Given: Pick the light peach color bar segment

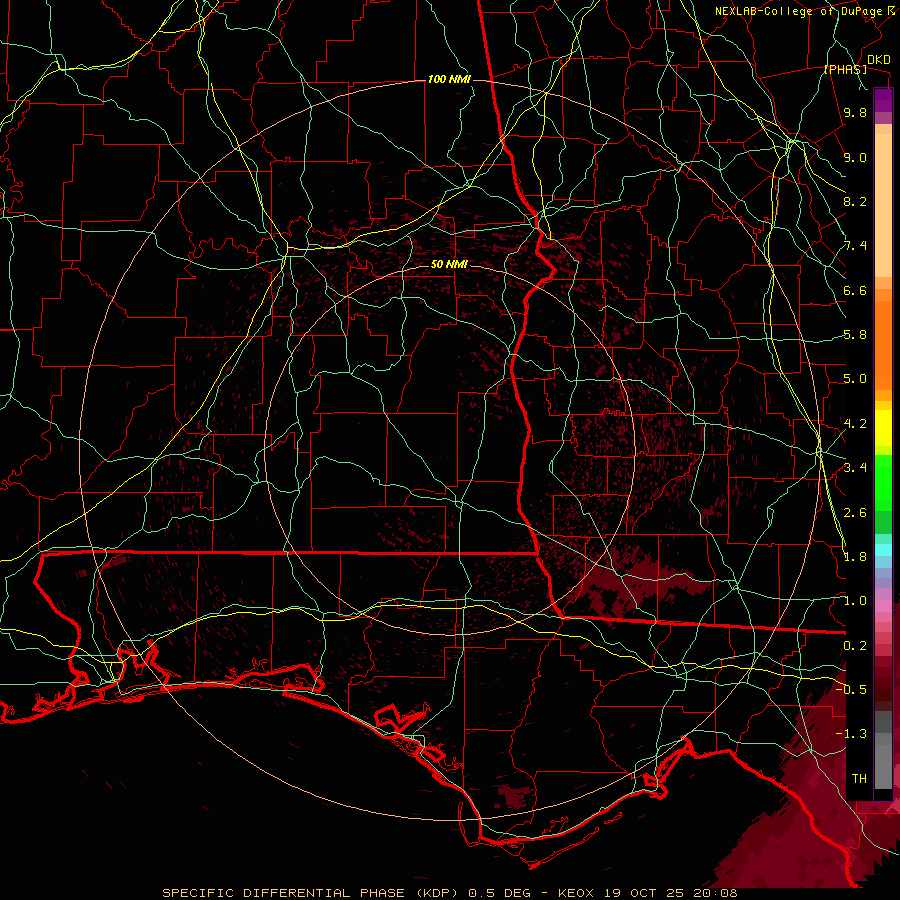Looking at the screenshot, I should pyautogui.click(x=883, y=205).
